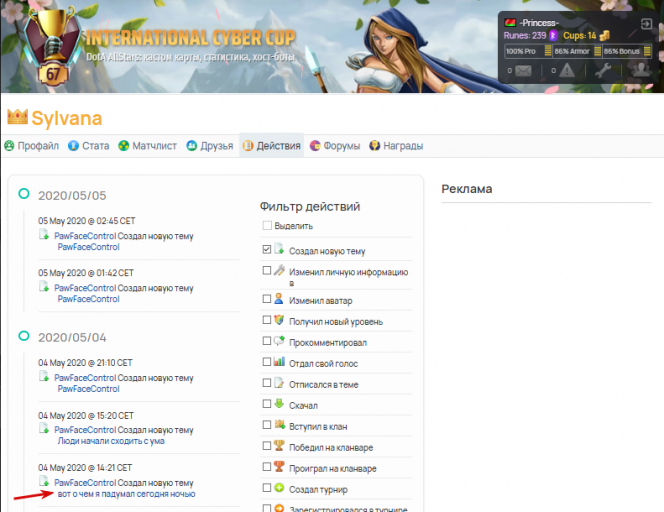Switch to the Стата tab
The image size is (664, 512).
coord(89,146)
